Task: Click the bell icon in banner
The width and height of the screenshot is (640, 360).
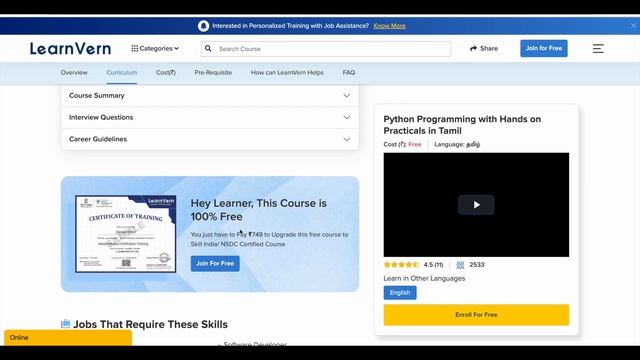Action: click(x=203, y=26)
